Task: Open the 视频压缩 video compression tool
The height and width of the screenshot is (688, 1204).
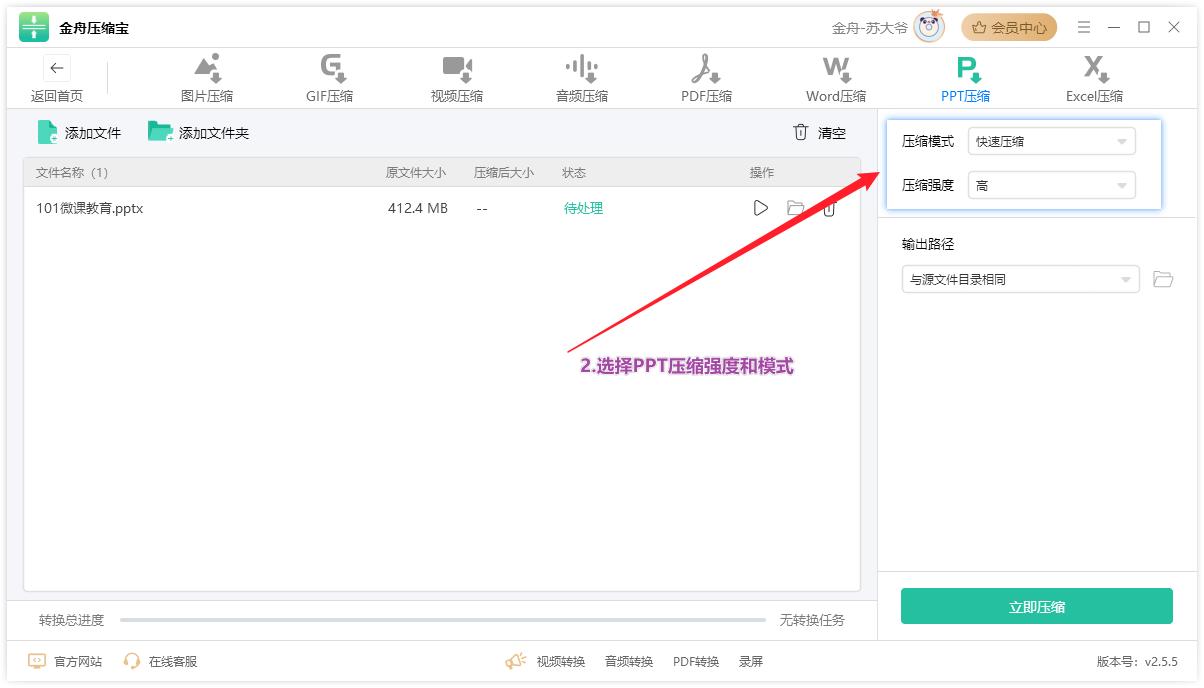Action: click(x=456, y=79)
